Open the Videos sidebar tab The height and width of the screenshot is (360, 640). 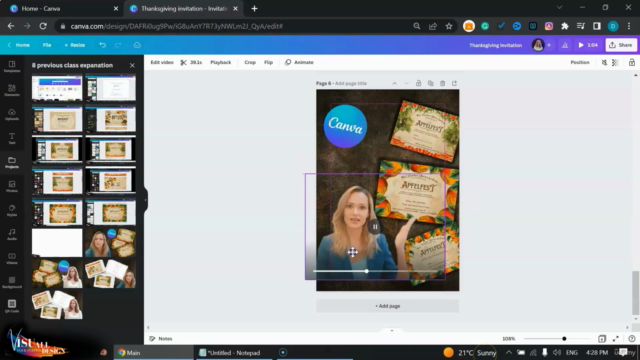tap(12, 259)
